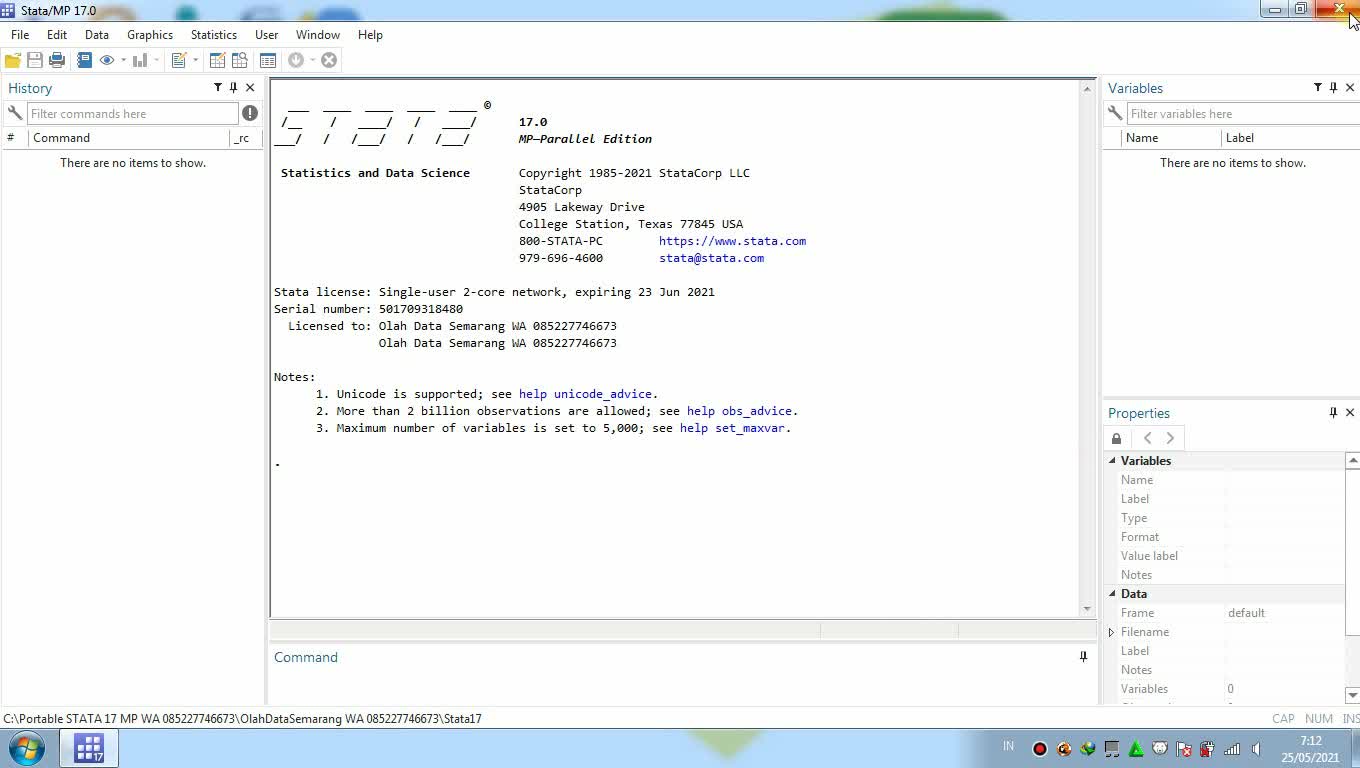Screen dimensions: 1360x768
Task: Open the Do-file Editor icon
Action: point(179,60)
